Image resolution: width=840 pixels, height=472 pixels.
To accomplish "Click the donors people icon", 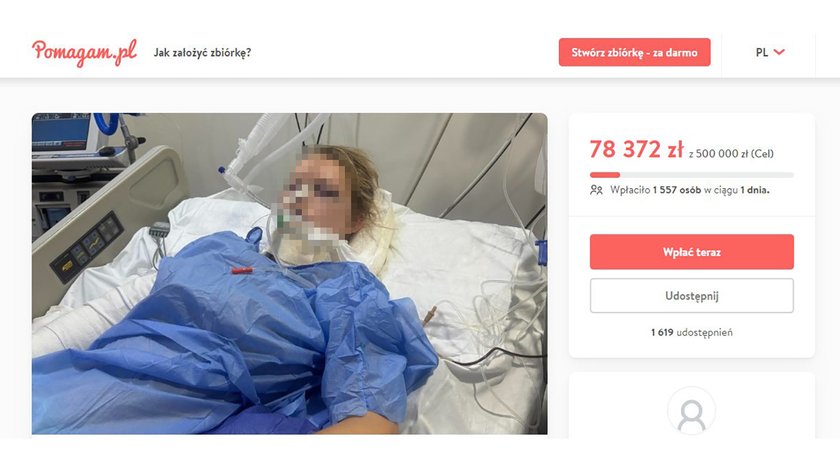I will (x=596, y=190).
